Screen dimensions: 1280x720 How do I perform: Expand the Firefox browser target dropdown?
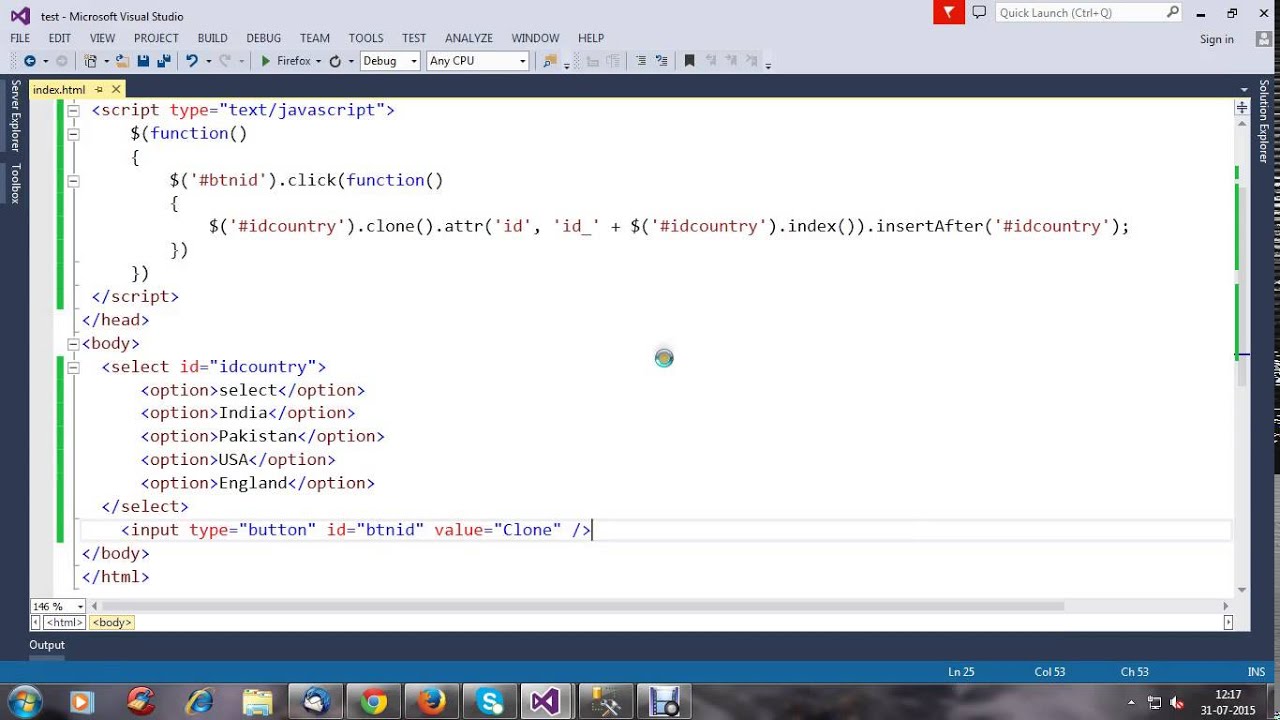pyautogui.click(x=318, y=61)
